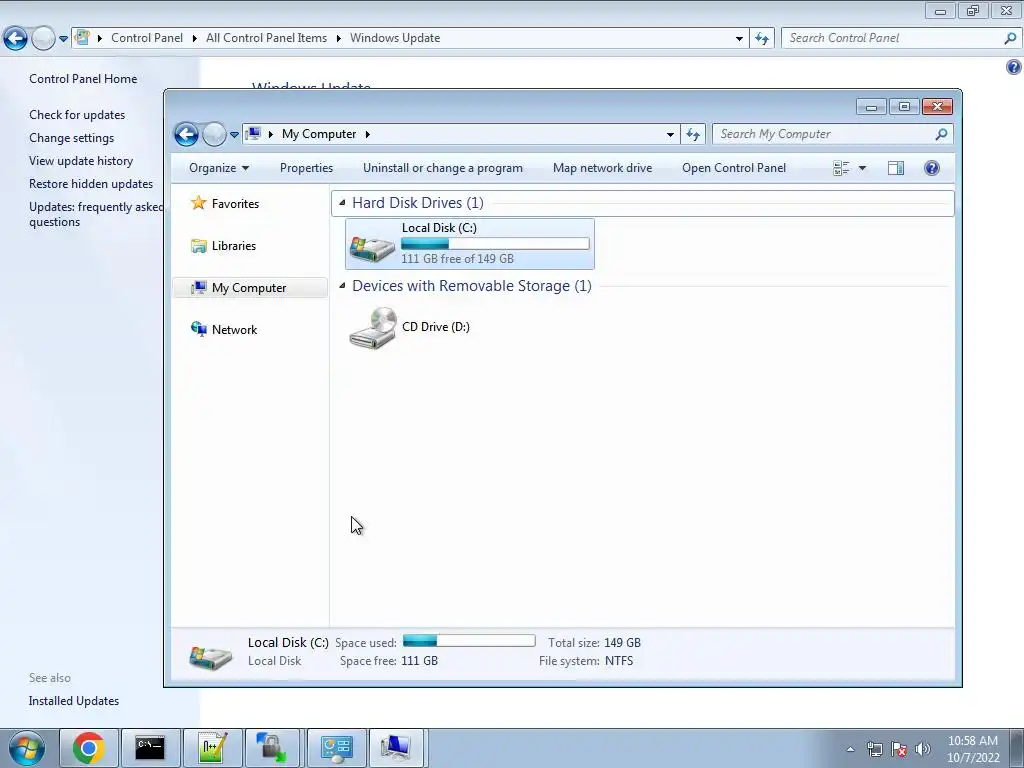The image size is (1024, 768).
Task: Expand arrow after My Computer in address bar
Action: pyautogui.click(x=368, y=134)
